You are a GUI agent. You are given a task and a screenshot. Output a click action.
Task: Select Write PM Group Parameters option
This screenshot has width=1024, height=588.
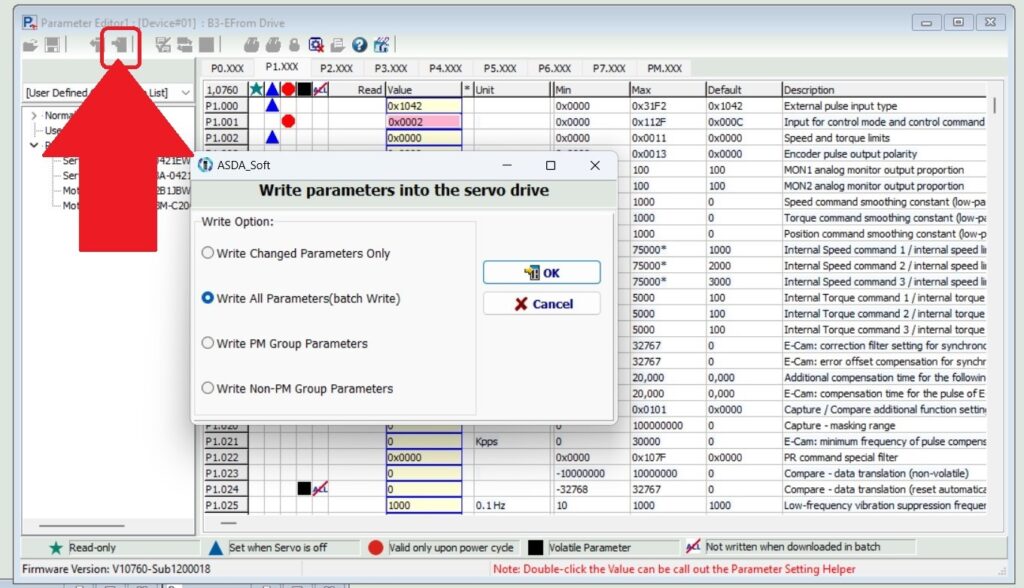tap(208, 343)
